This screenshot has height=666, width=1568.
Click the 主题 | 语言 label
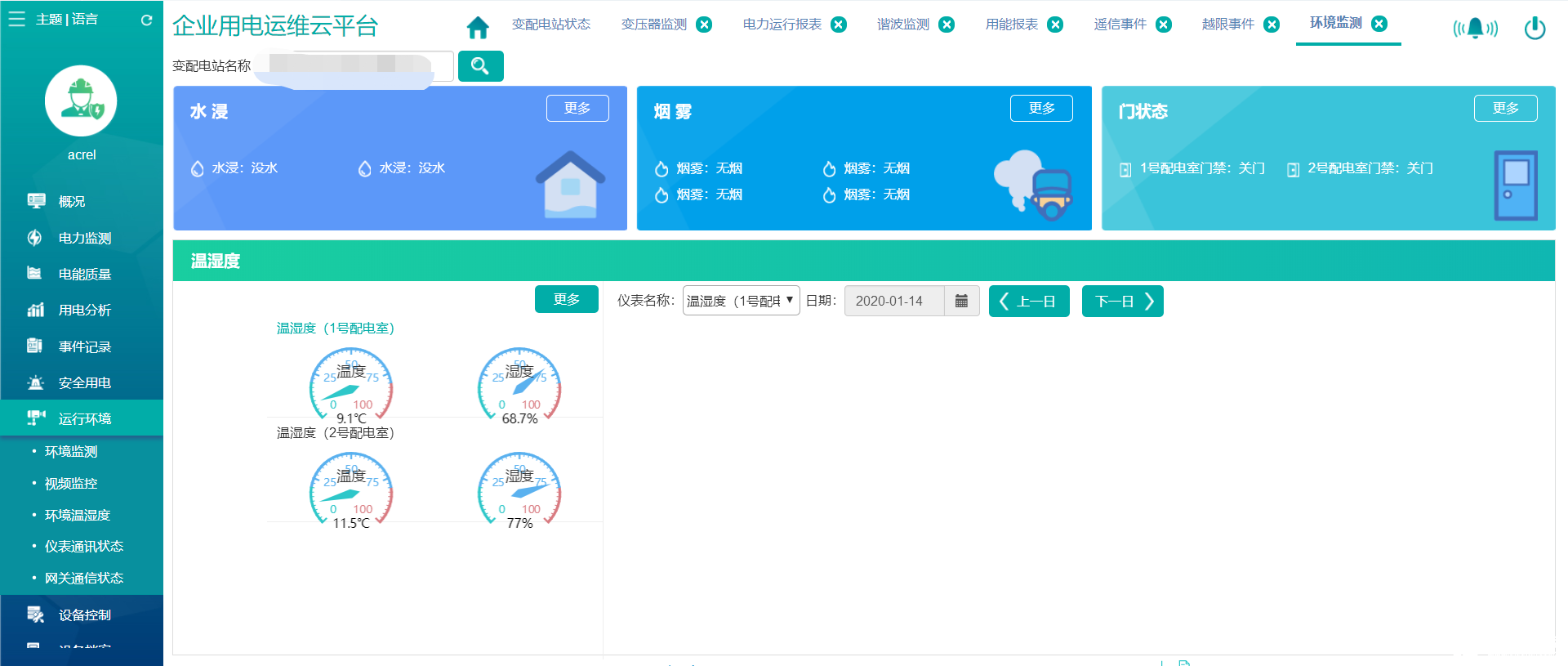[67, 19]
